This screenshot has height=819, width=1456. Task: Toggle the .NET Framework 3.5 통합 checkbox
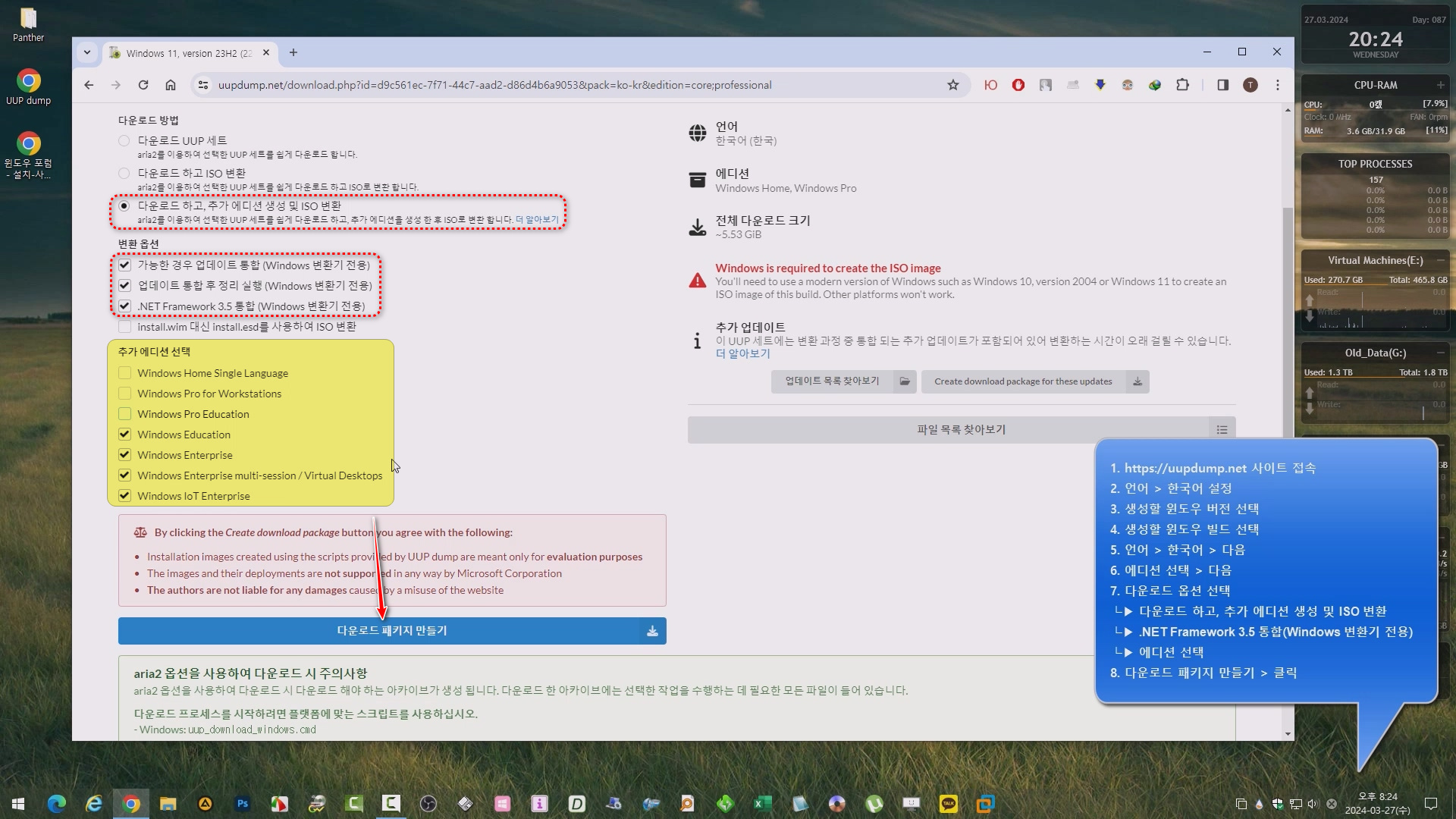point(125,306)
